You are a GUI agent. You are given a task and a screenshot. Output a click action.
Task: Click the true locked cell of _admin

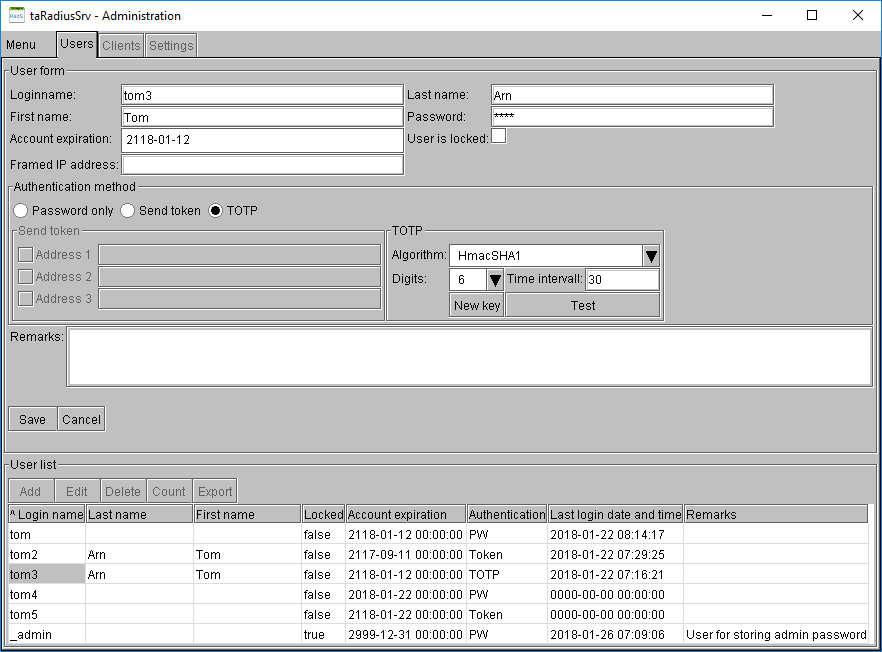[323, 635]
